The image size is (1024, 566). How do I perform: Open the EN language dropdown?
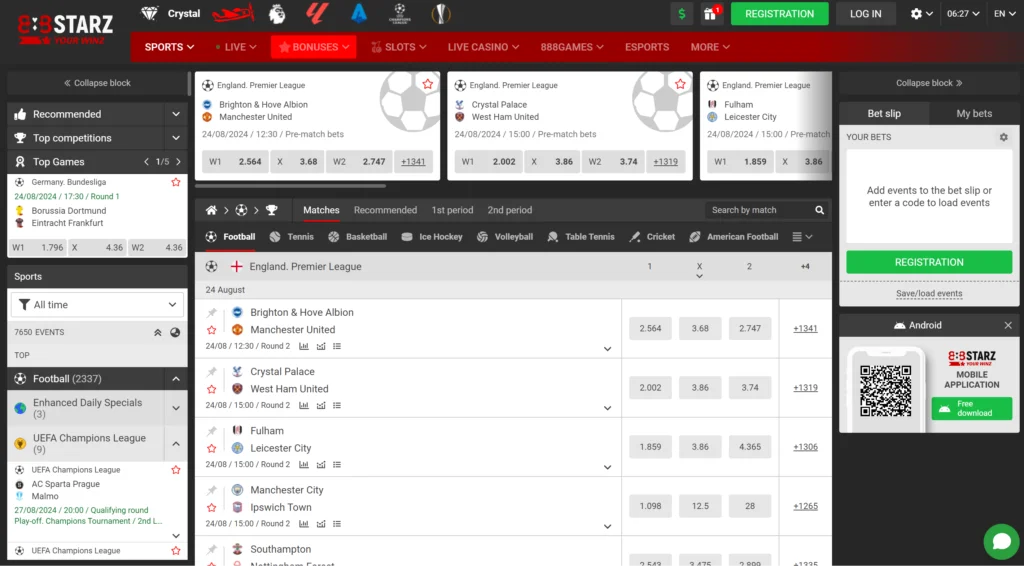point(1004,14)
